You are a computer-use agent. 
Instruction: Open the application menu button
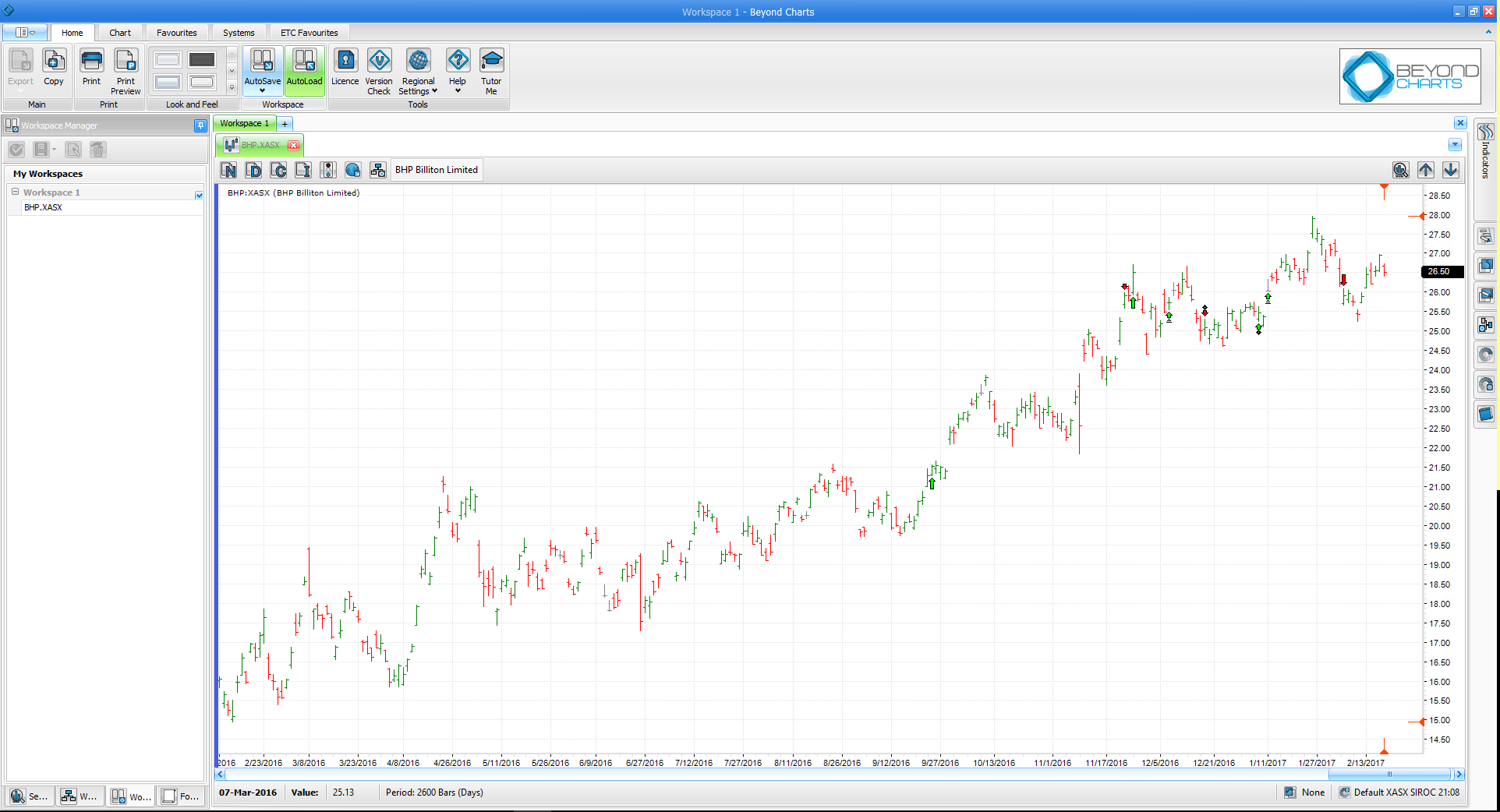(25, 33)
